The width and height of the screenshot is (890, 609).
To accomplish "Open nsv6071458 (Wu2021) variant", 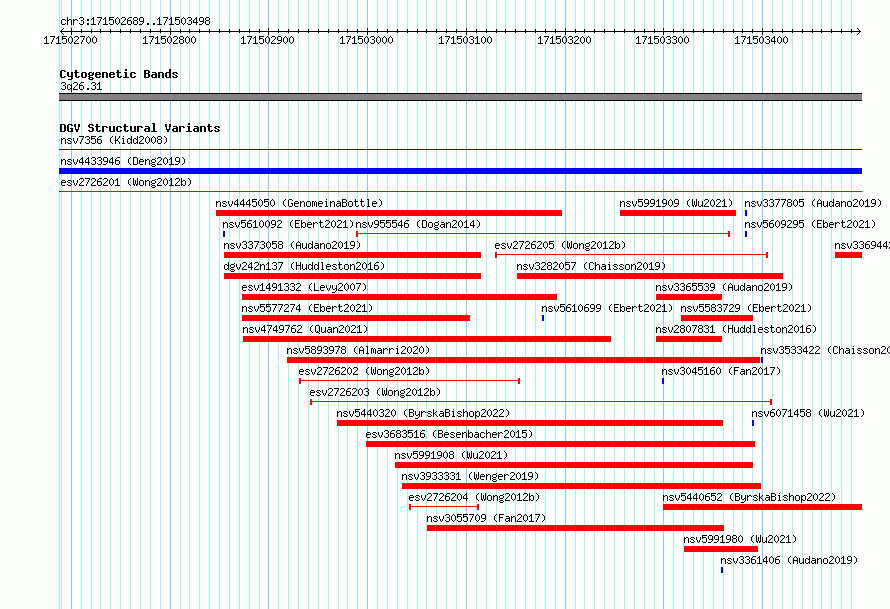I will (x=808, y=413).
